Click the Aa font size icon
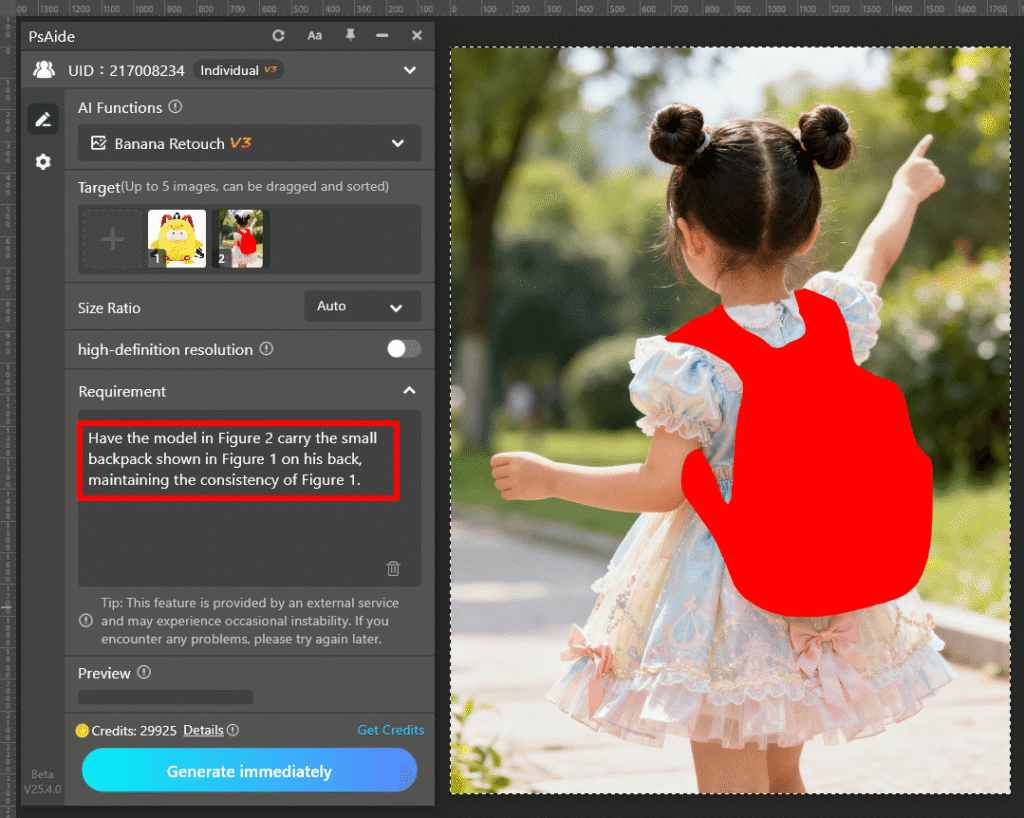 pyautogui.click(x=314, y=35)
